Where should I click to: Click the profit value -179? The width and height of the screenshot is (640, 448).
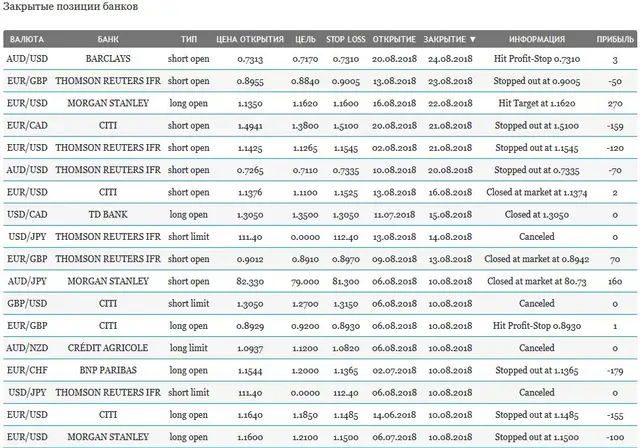coord(615,371)
